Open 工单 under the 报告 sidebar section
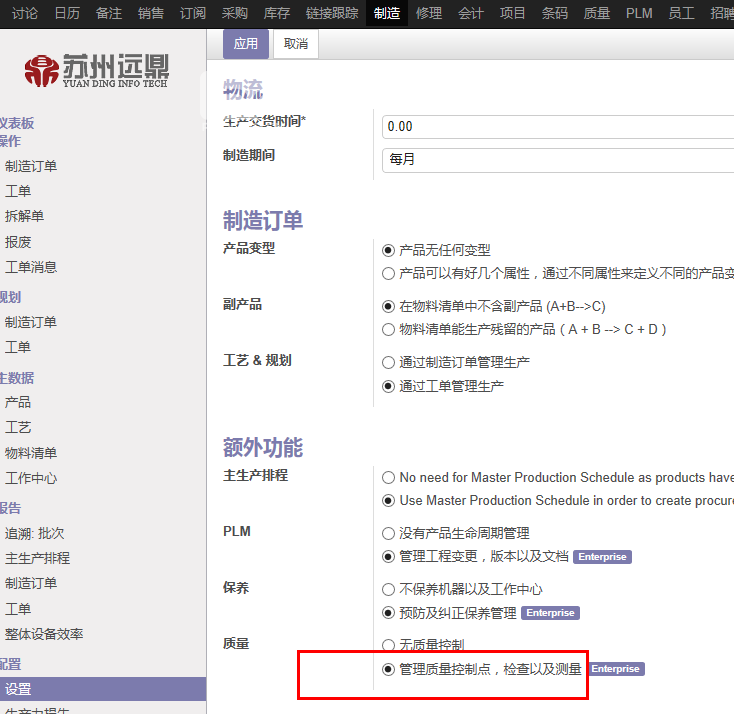The width and height of the screenshot is (734, 714). coord(18,609)
